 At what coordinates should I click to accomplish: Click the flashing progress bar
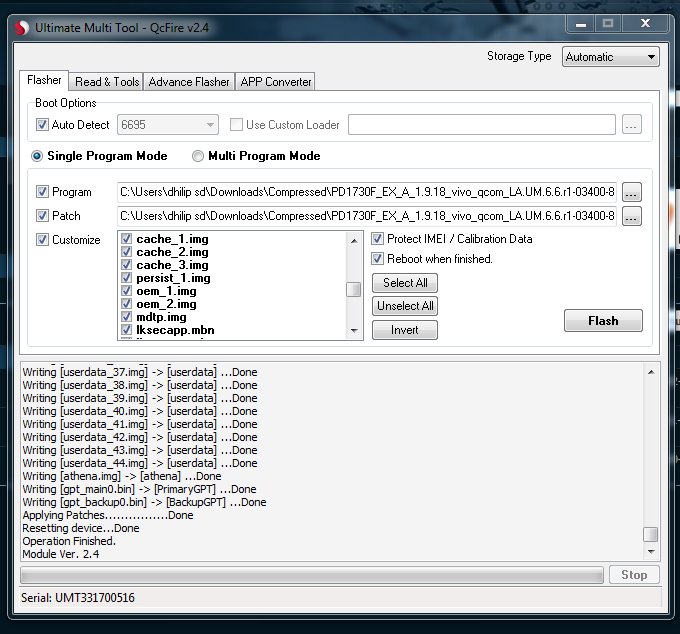[x=312, y=575]
